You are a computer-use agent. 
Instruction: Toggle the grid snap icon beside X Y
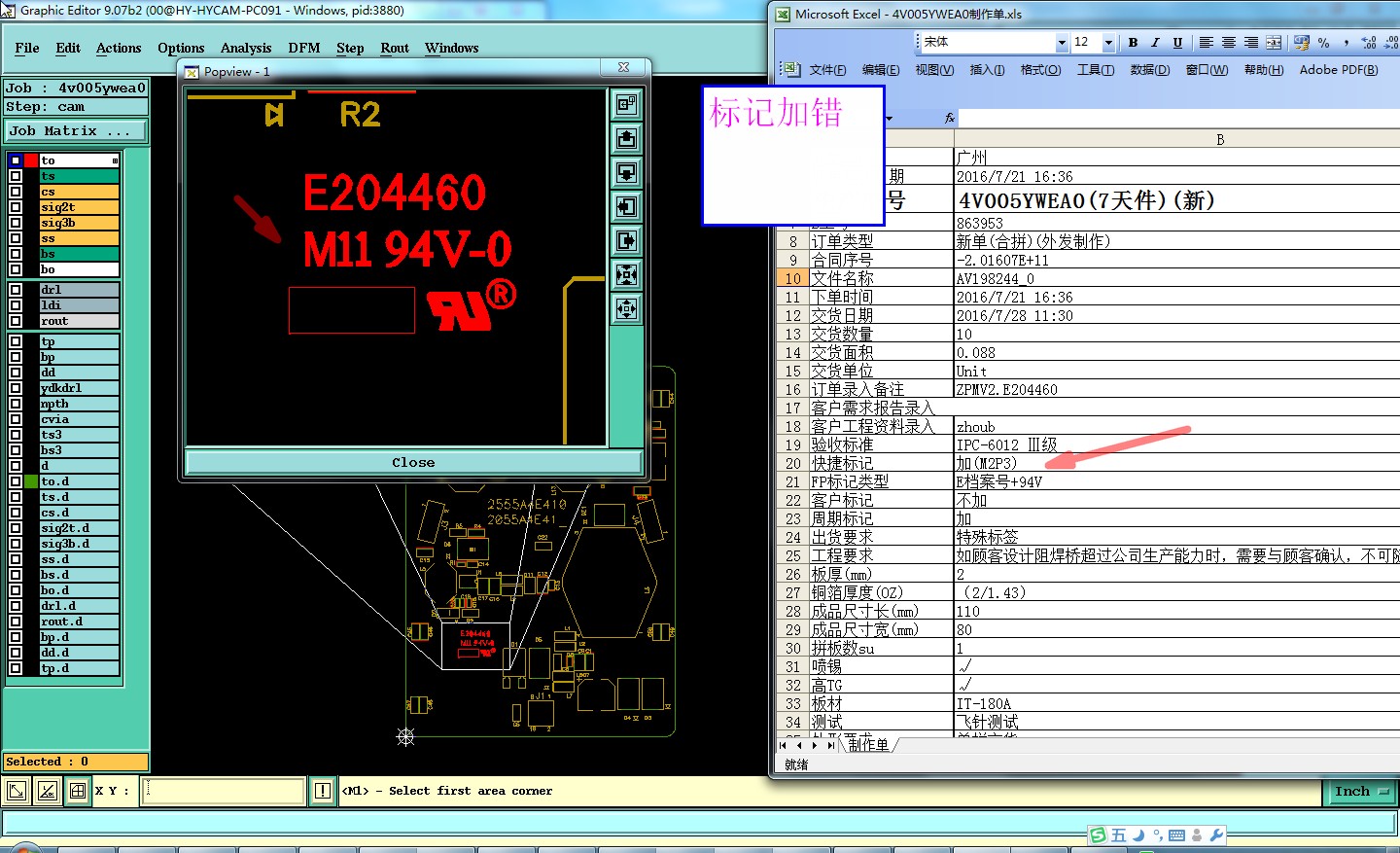click(x=78, y=791)
